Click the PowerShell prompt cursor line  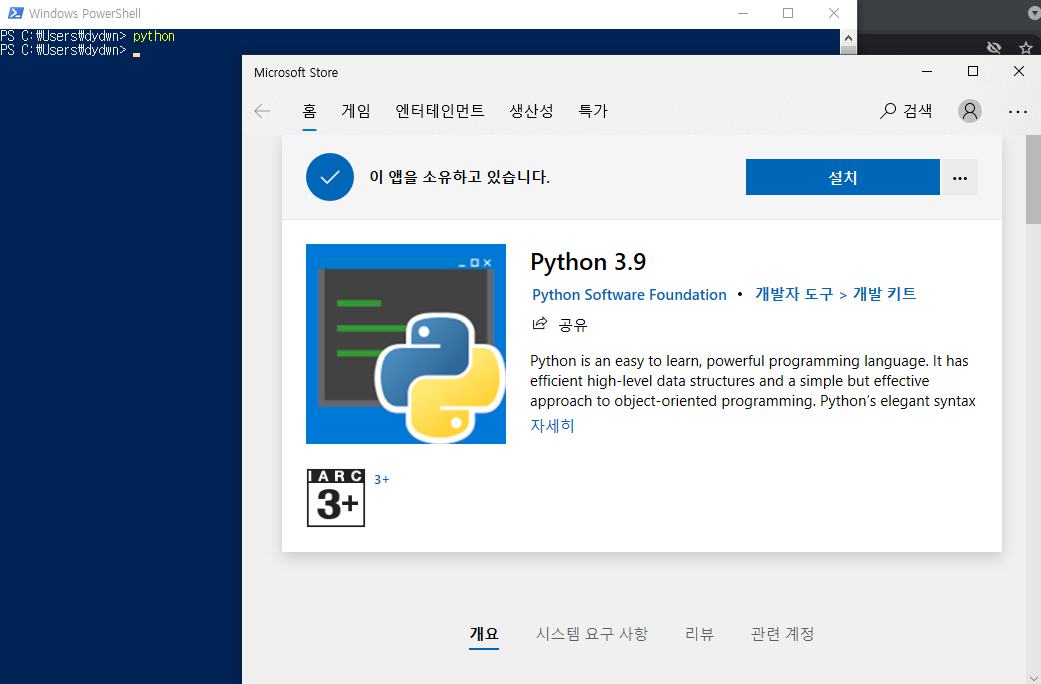click(x=70, y=50)
